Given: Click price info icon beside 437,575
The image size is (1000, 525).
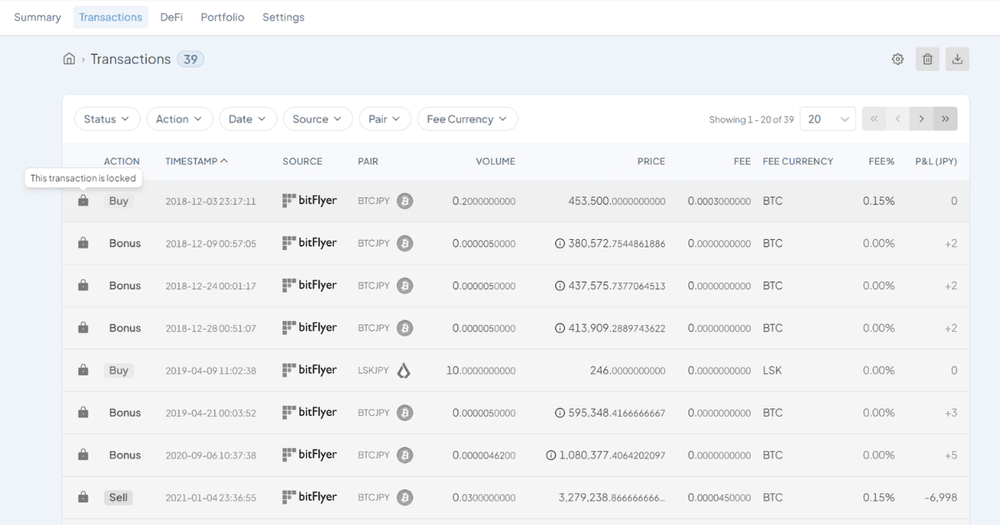Looking at the screenshot, I should pyautogui.click(x=559, y=286).
